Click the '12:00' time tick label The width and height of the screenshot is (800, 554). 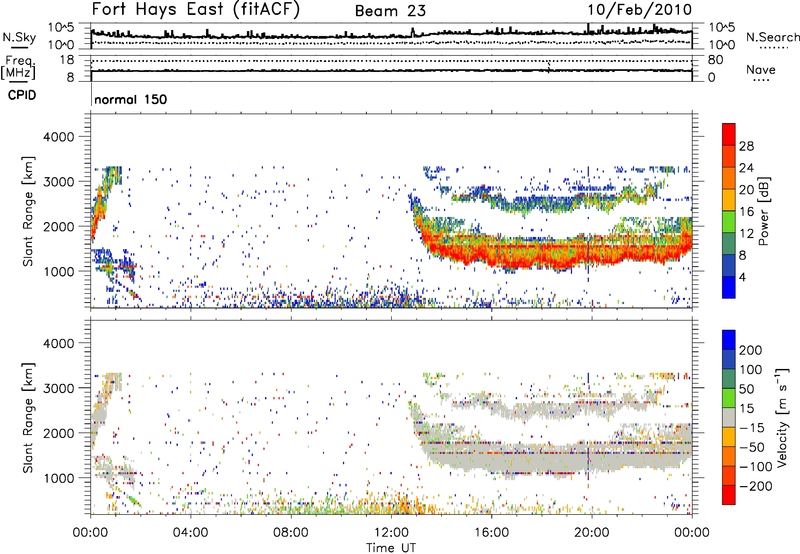tap(391, 533)
